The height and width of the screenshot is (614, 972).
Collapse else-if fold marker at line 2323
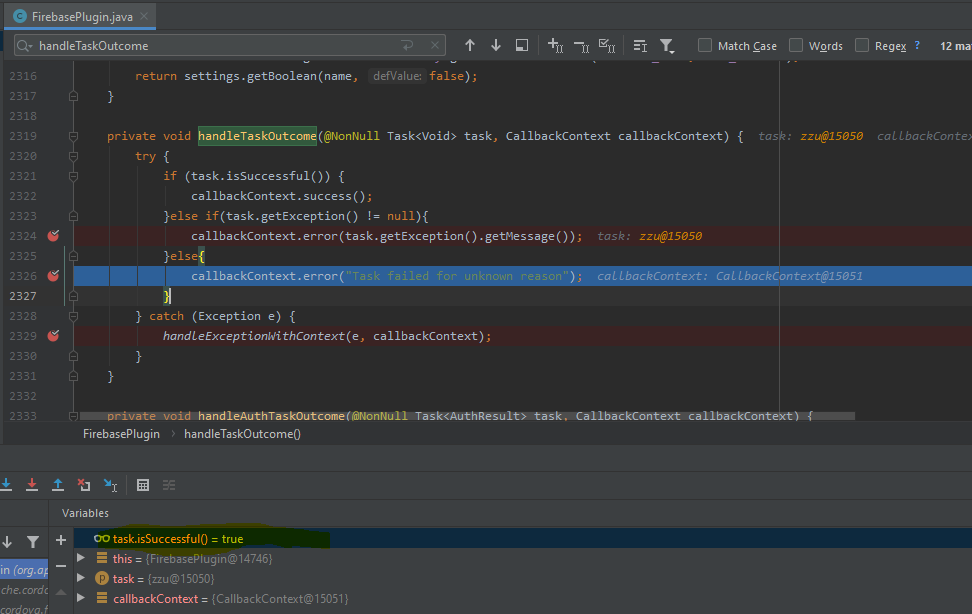click(x=73, y=216)
